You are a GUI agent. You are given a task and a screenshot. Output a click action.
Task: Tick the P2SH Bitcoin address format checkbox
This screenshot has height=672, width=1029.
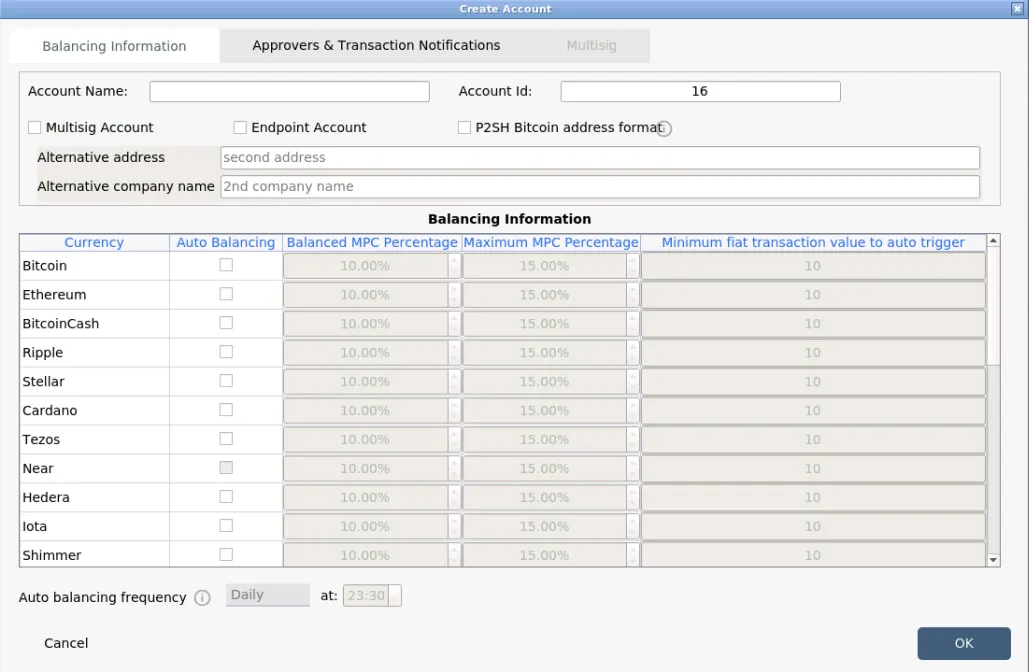coord(465,127)
